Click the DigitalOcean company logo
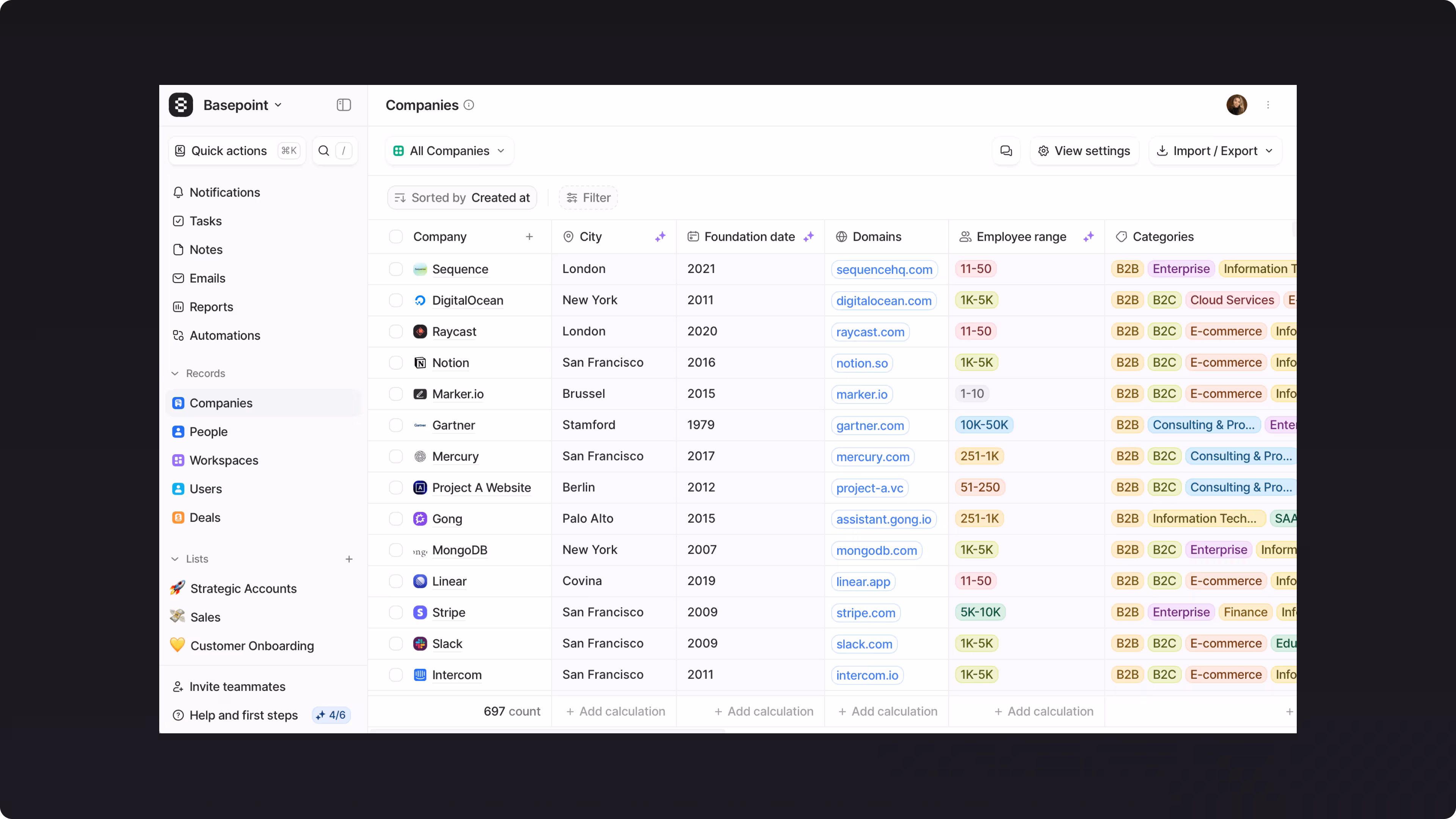This screenshot has width=1456, height=819. click(x=420, y=300)
